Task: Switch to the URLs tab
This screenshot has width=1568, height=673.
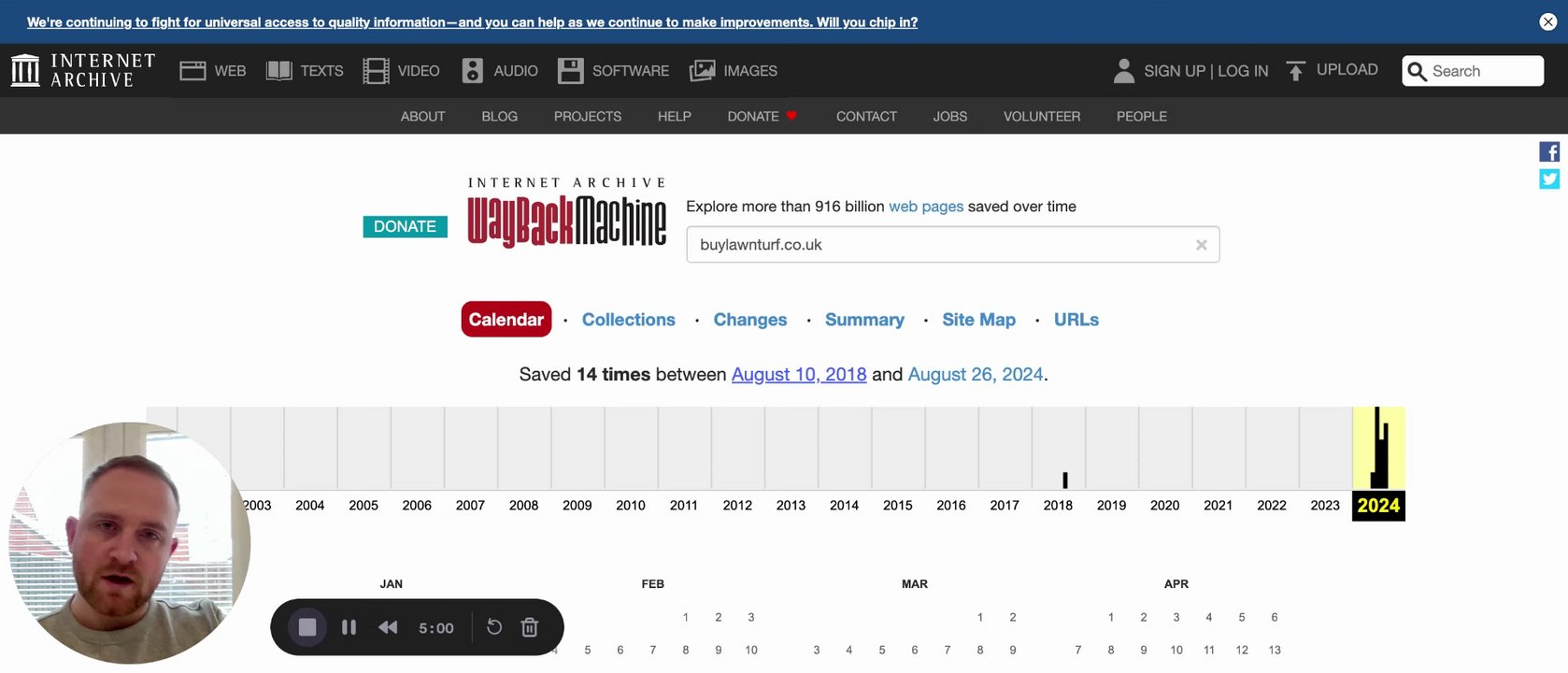Action: pyautogui.click(x=1076, y=320)
